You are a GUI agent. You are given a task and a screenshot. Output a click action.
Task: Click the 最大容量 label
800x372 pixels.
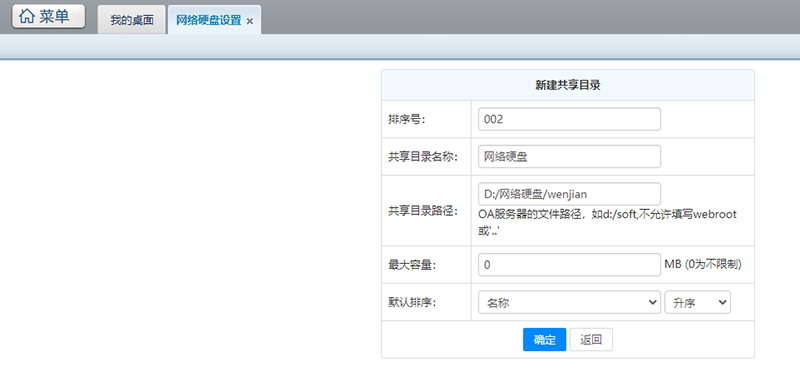click(x=412, y=265)
